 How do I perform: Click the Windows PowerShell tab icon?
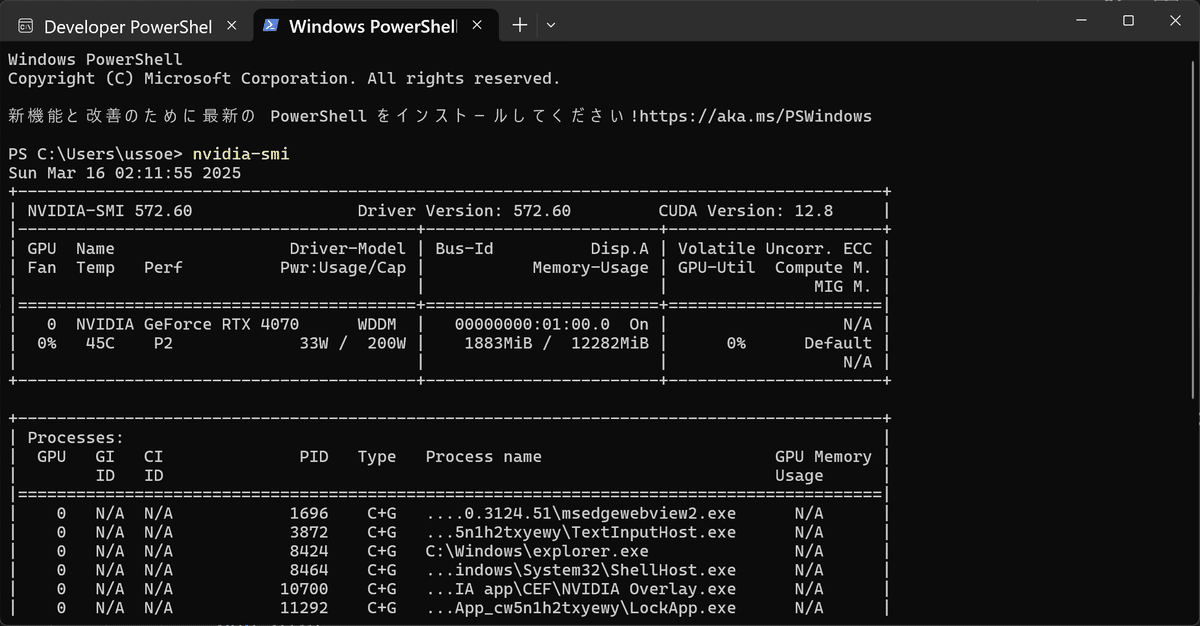[271, 26]
